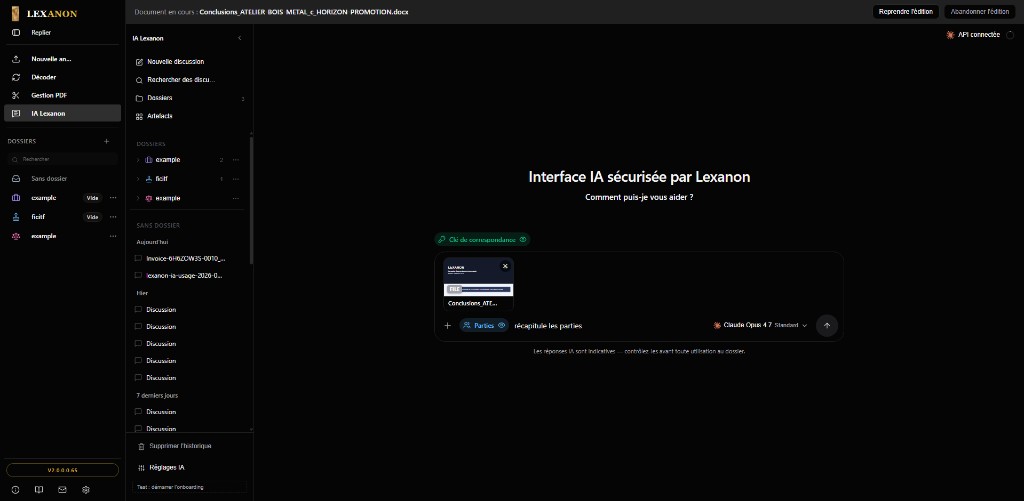Viewport: 1024px width, 501px height.
Task: Send the message with arrow button
Action: click(x=827, y=325)
